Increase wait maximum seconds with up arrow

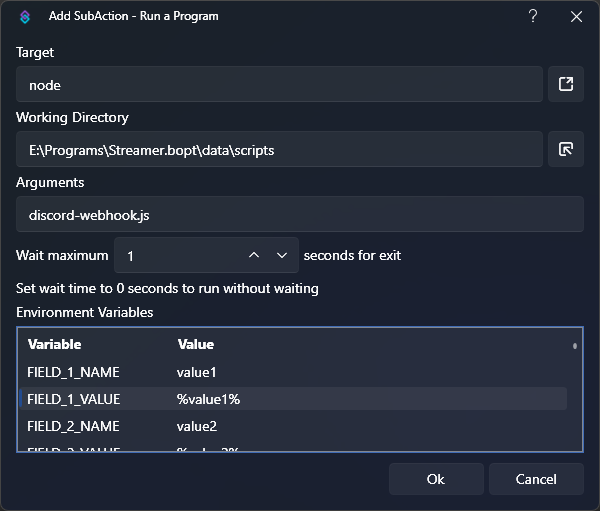254,256
